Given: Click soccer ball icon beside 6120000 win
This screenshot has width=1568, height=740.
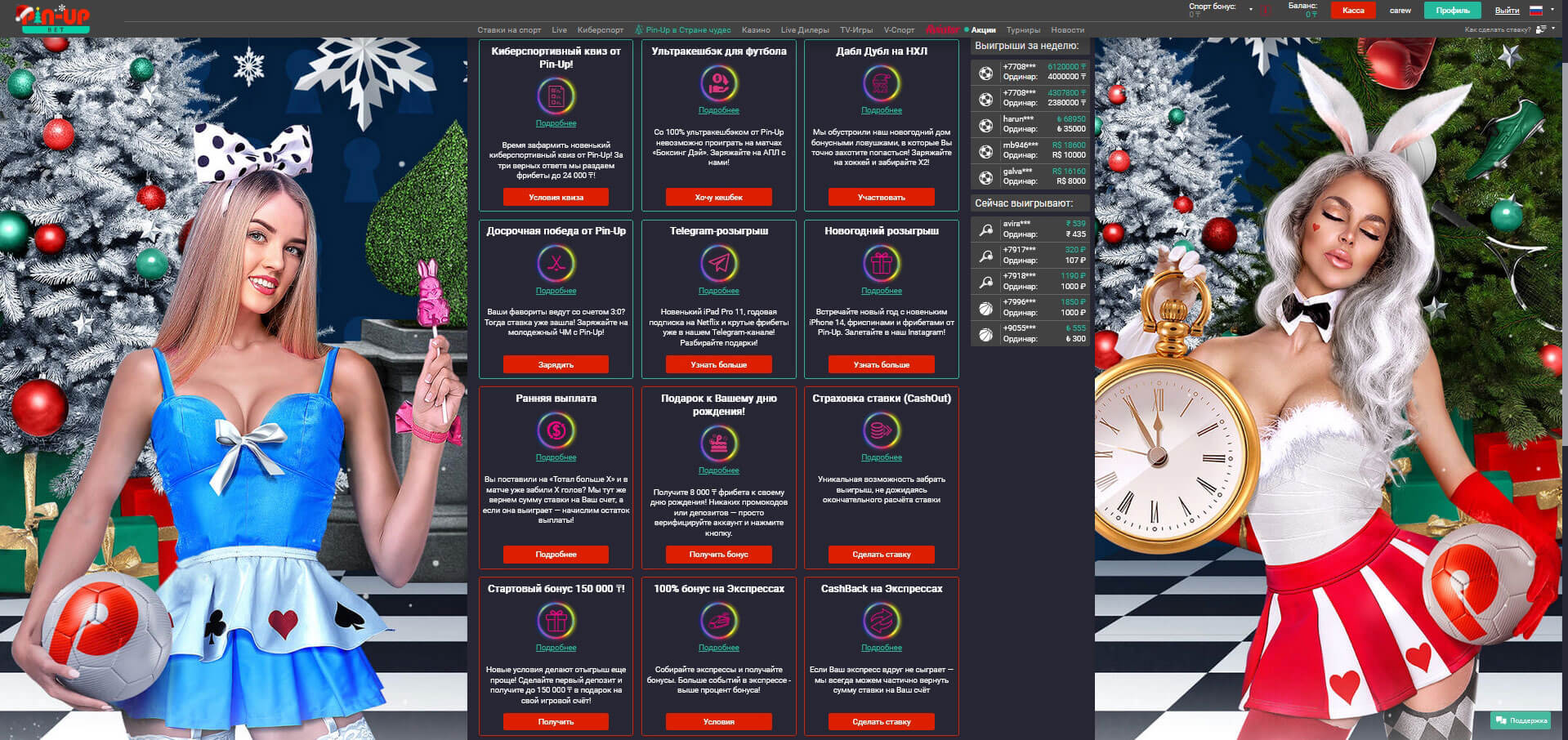Looking at the screenshot, I should point(985,73).
